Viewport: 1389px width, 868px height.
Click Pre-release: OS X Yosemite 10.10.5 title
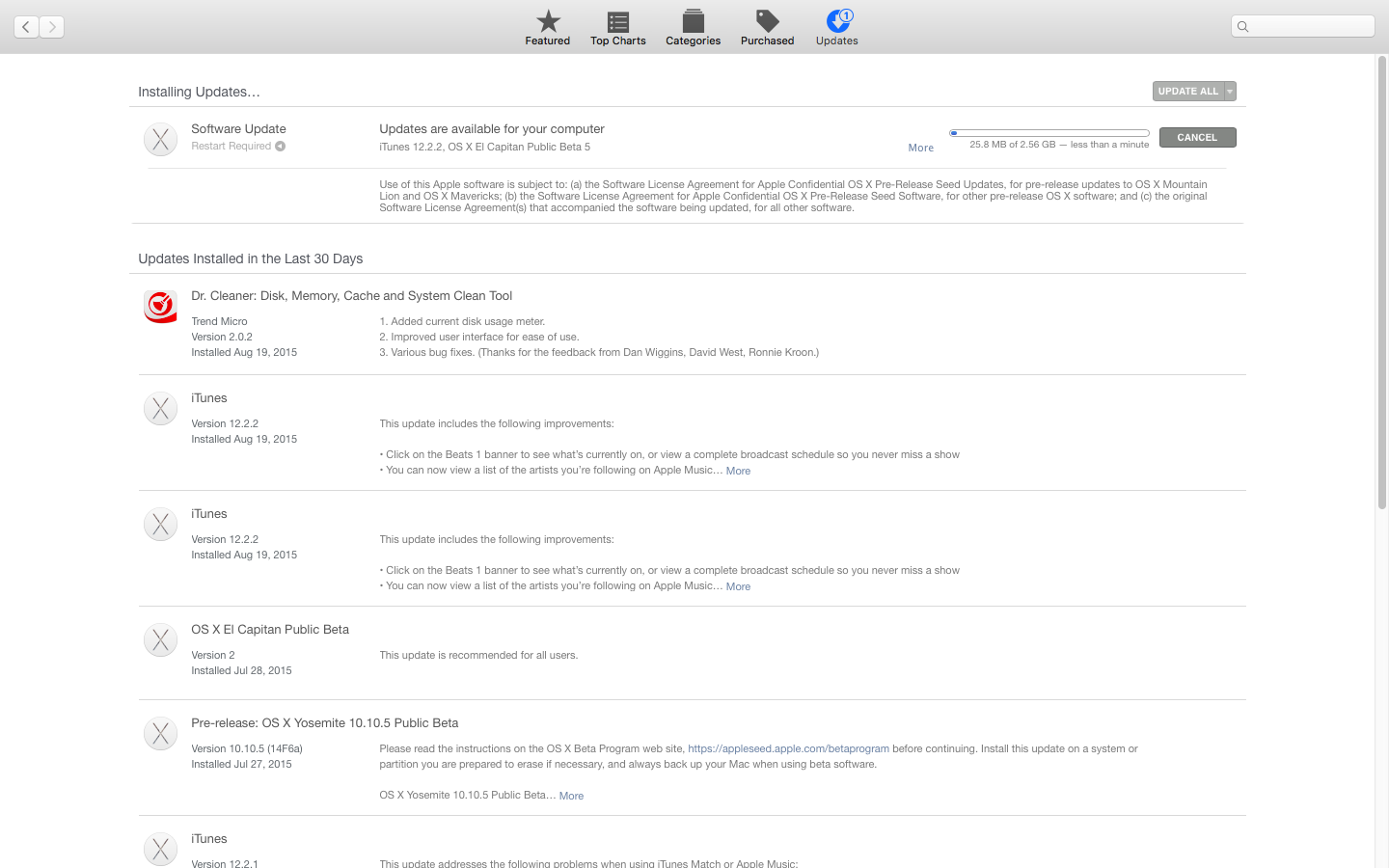pos(324,723)
